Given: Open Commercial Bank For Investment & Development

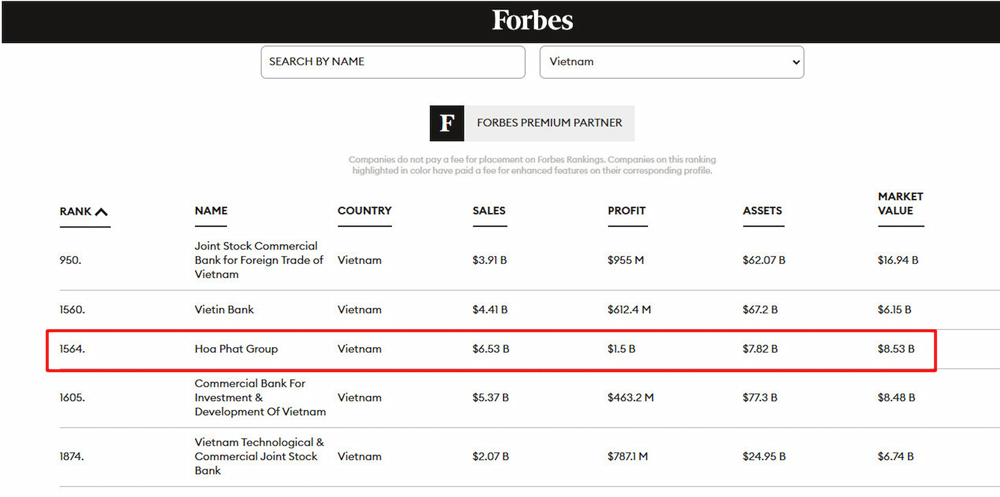Looking at the screenshot, I should click(x=260, y=397).
